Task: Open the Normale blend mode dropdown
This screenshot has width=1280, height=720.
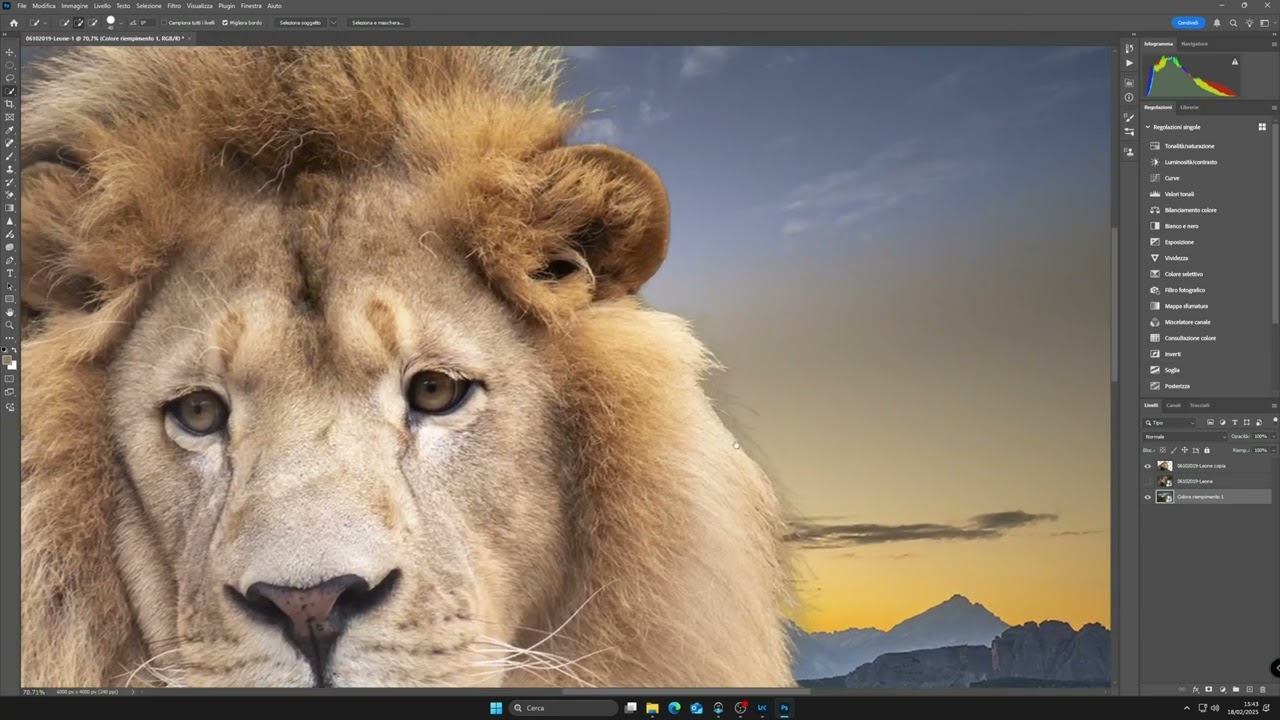Action: click(x=1185, y=436)
